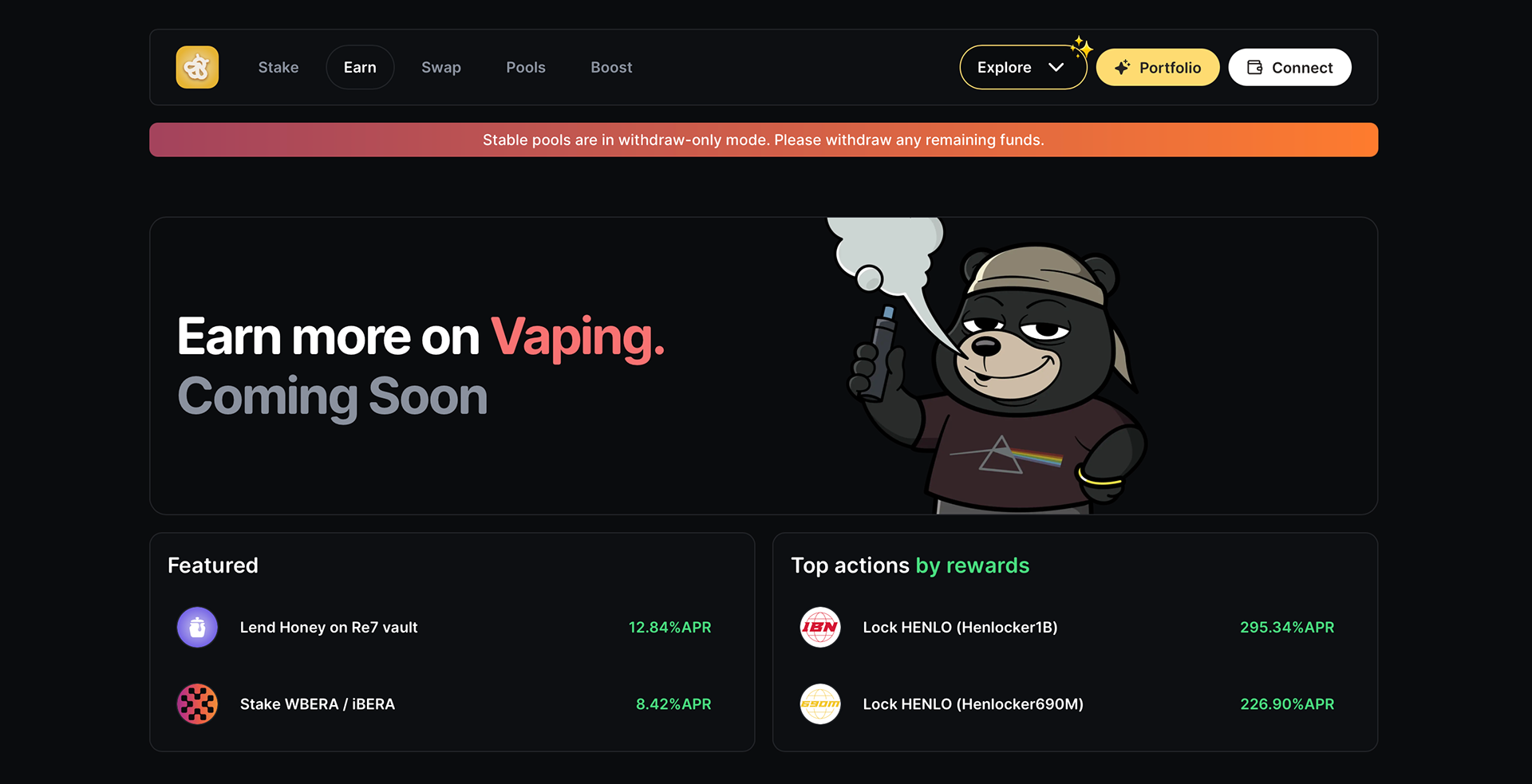Select the Earn tab
The height and width of the screenshot is (784, 1532).
[360, 67]
